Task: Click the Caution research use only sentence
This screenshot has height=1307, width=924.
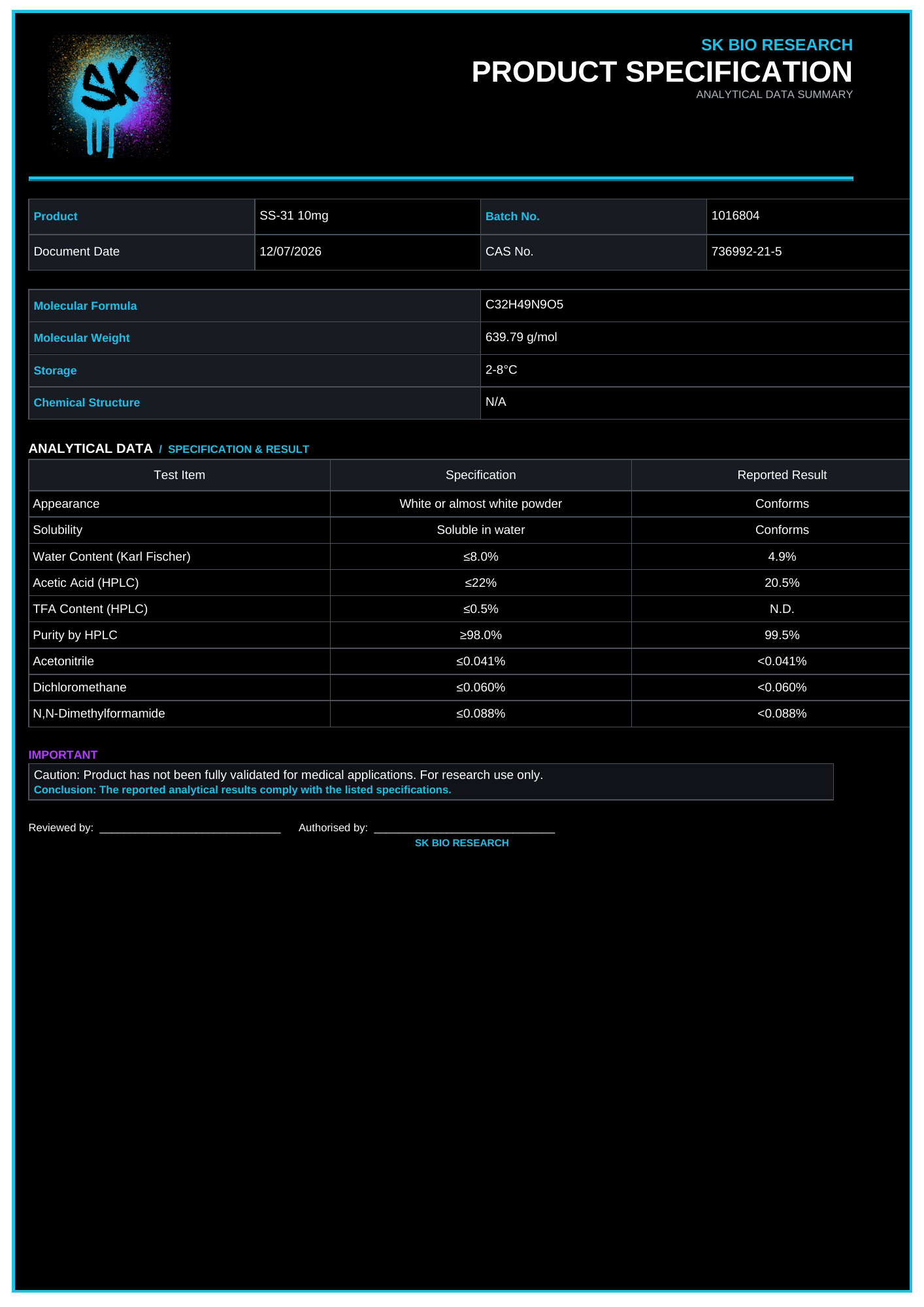Action: point(288,775)
